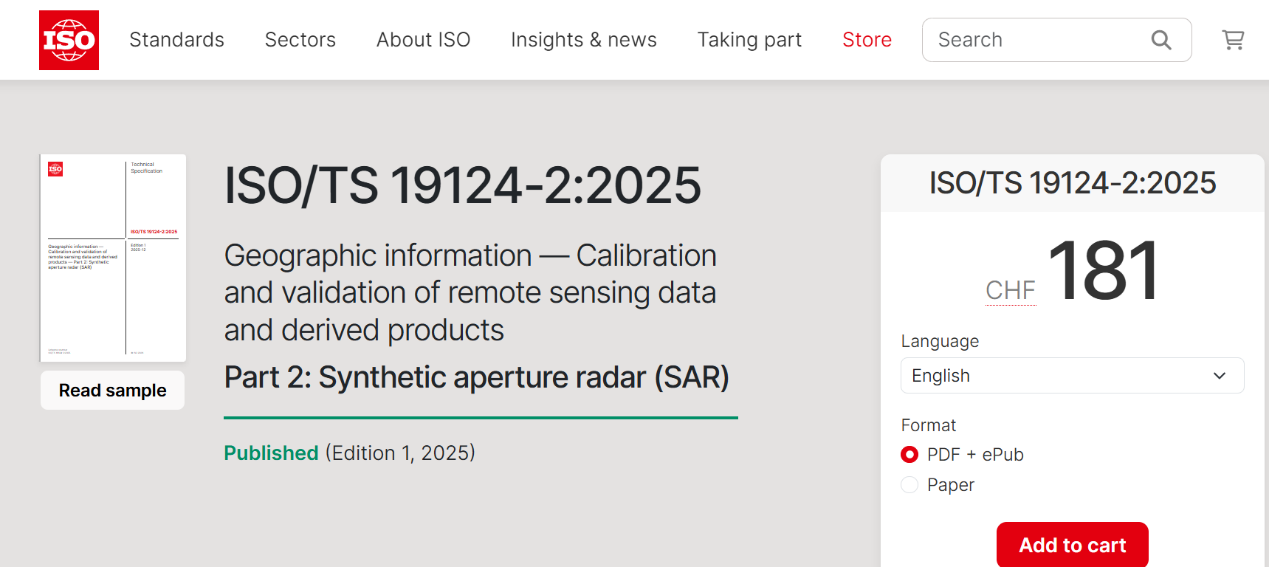Select the PDF + ePub format
Image resolution: width=1269 pixels, height=567 pixels.
point(909,455)
